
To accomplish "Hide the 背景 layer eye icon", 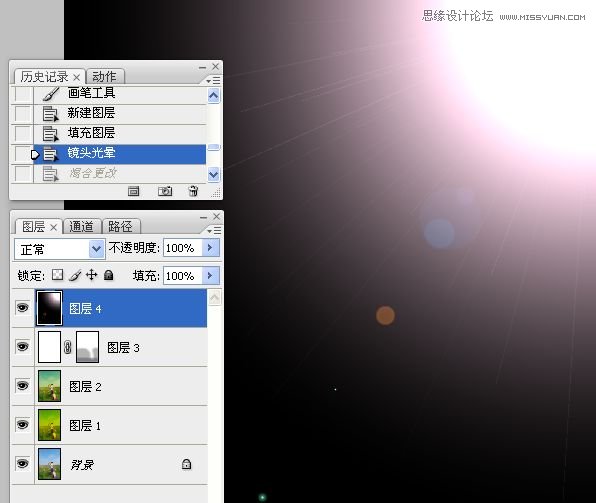I will (22, 463).
